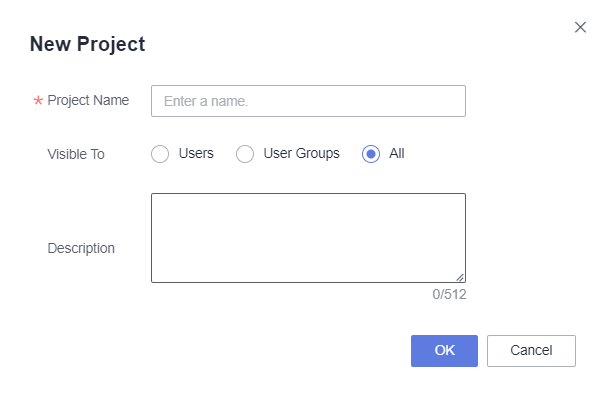The image size is (601, 397).
Task: Confirm with the OK button
Action: (444, 351)
